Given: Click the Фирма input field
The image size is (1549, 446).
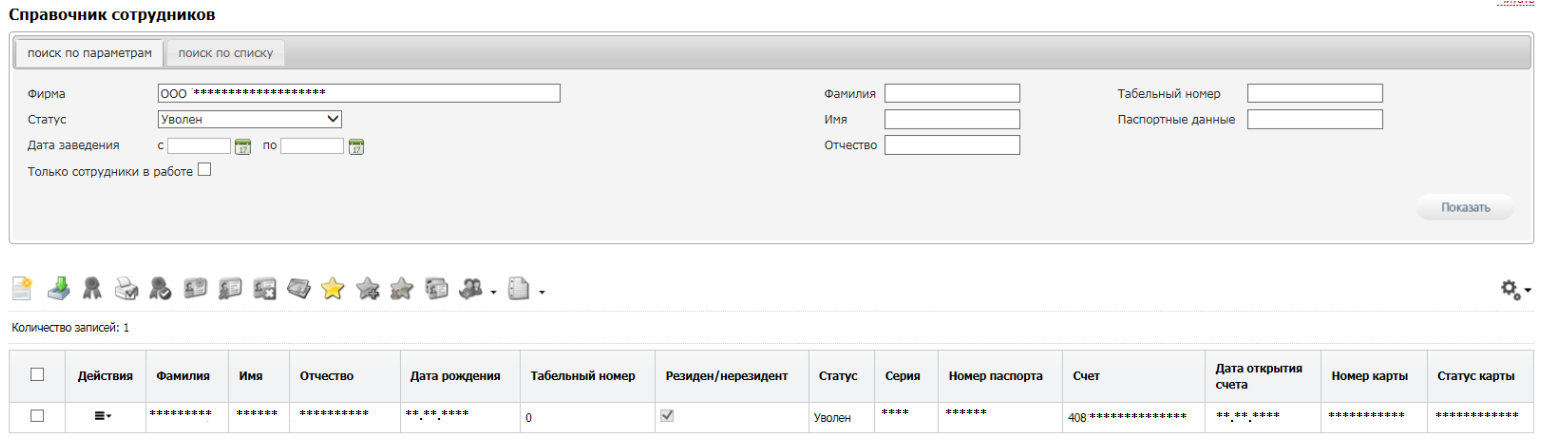Looking at the screenshot, I should tap(359, 93).
